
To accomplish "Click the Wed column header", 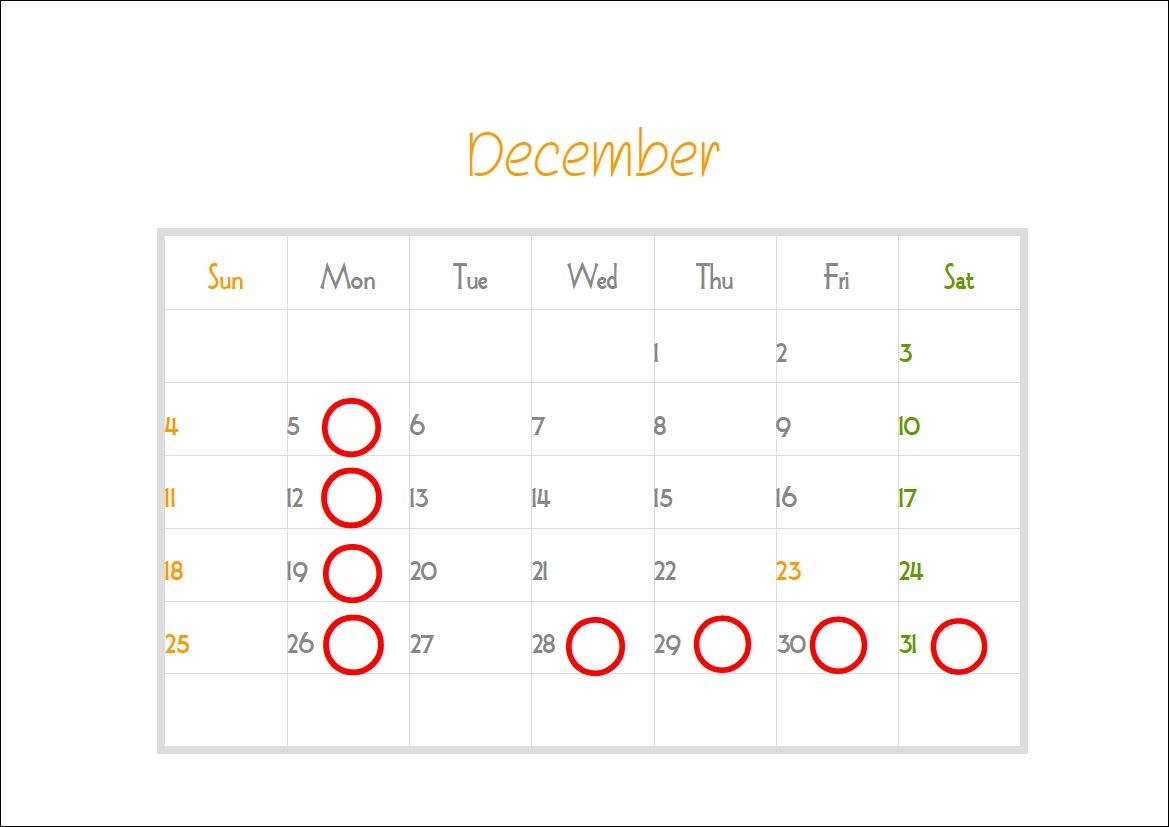I will [x=592, y=277].
